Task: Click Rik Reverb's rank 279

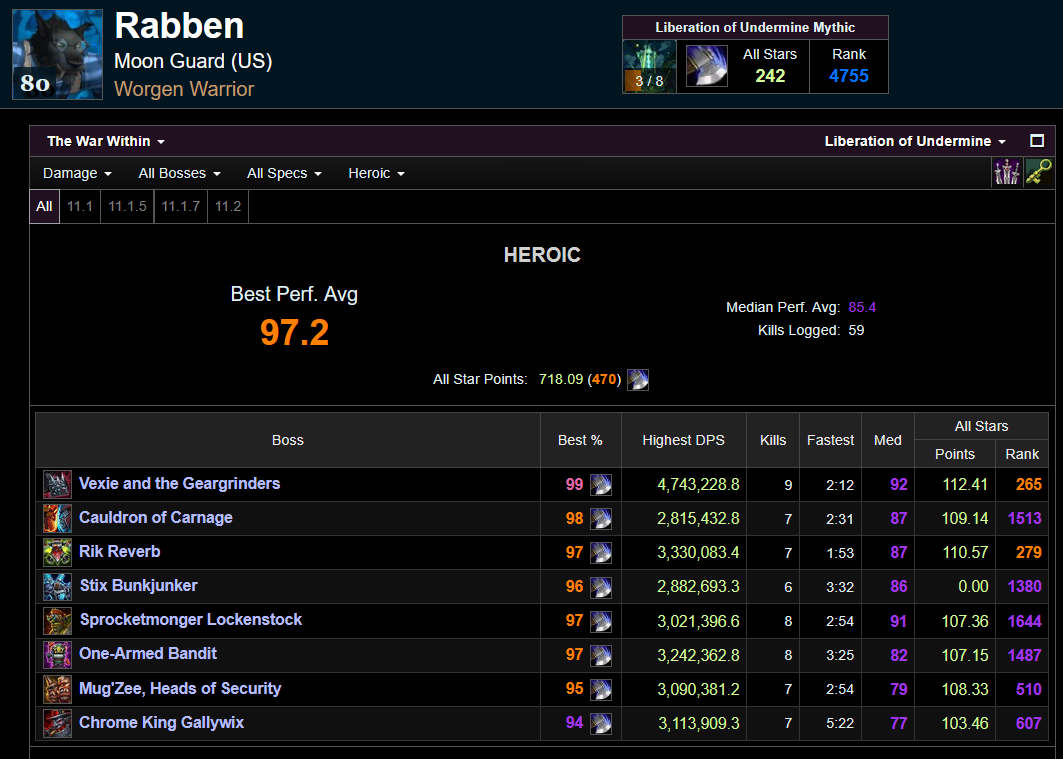Action: 1028,552
